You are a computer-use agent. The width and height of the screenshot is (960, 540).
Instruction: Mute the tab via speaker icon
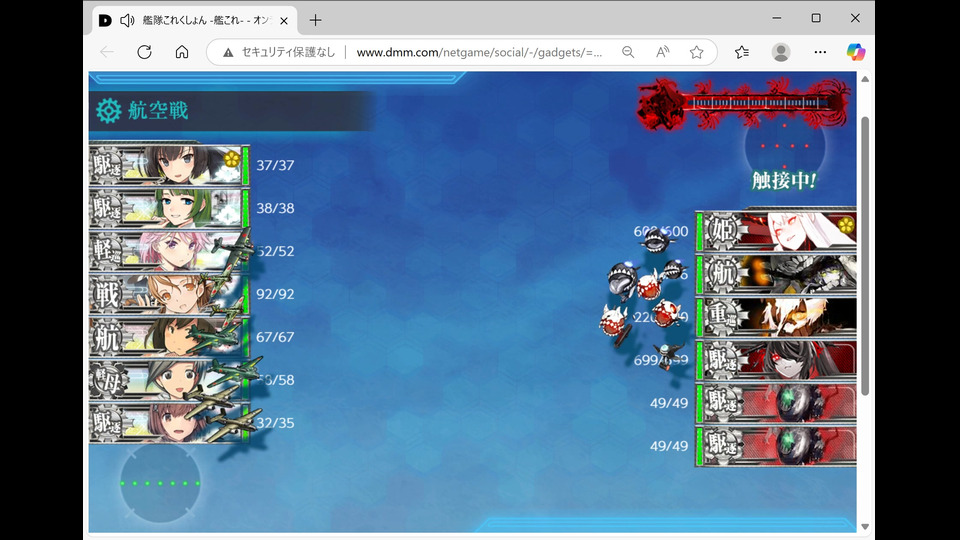[x=127, y=20]
